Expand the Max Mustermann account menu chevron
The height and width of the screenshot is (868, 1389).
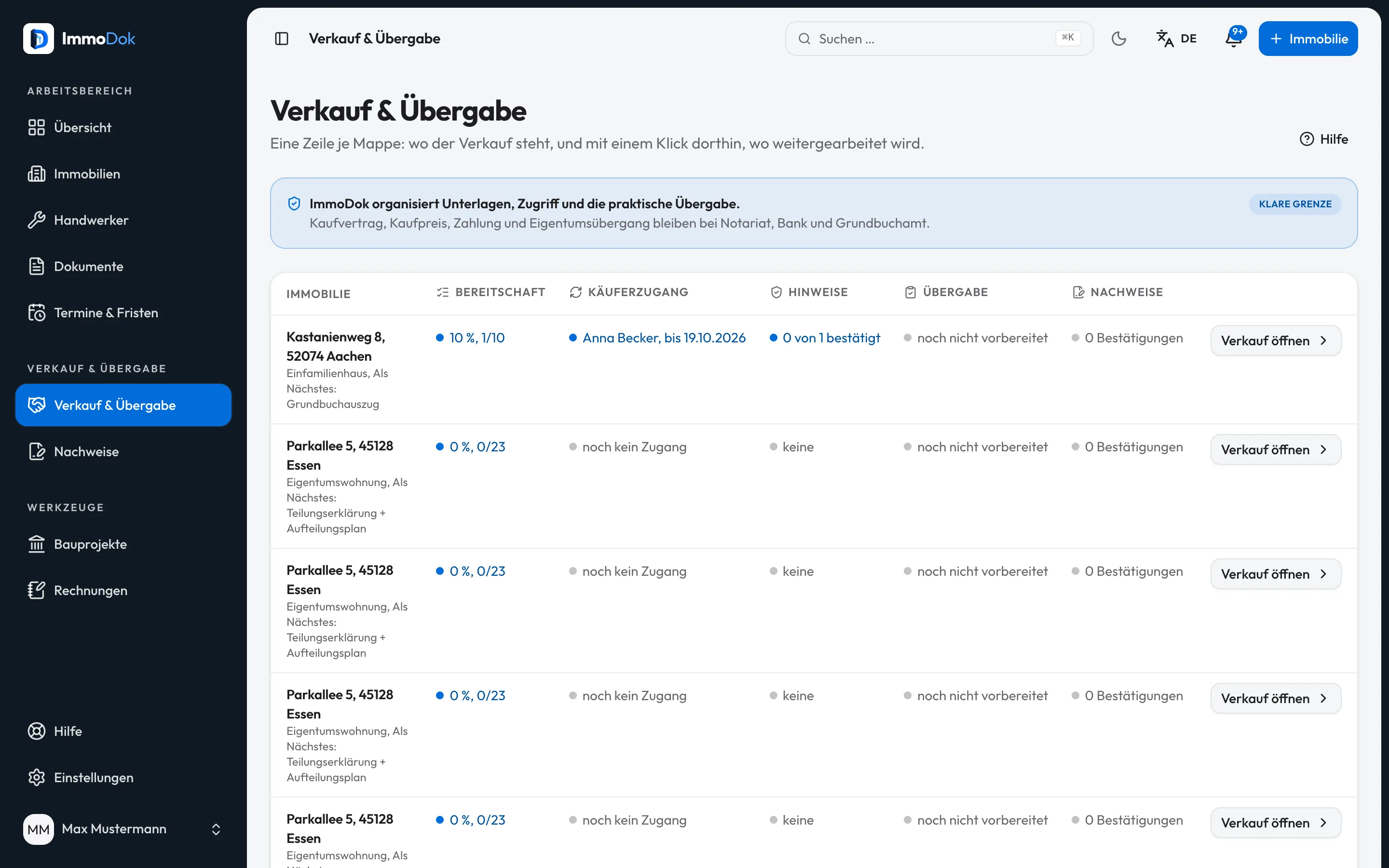216,829
